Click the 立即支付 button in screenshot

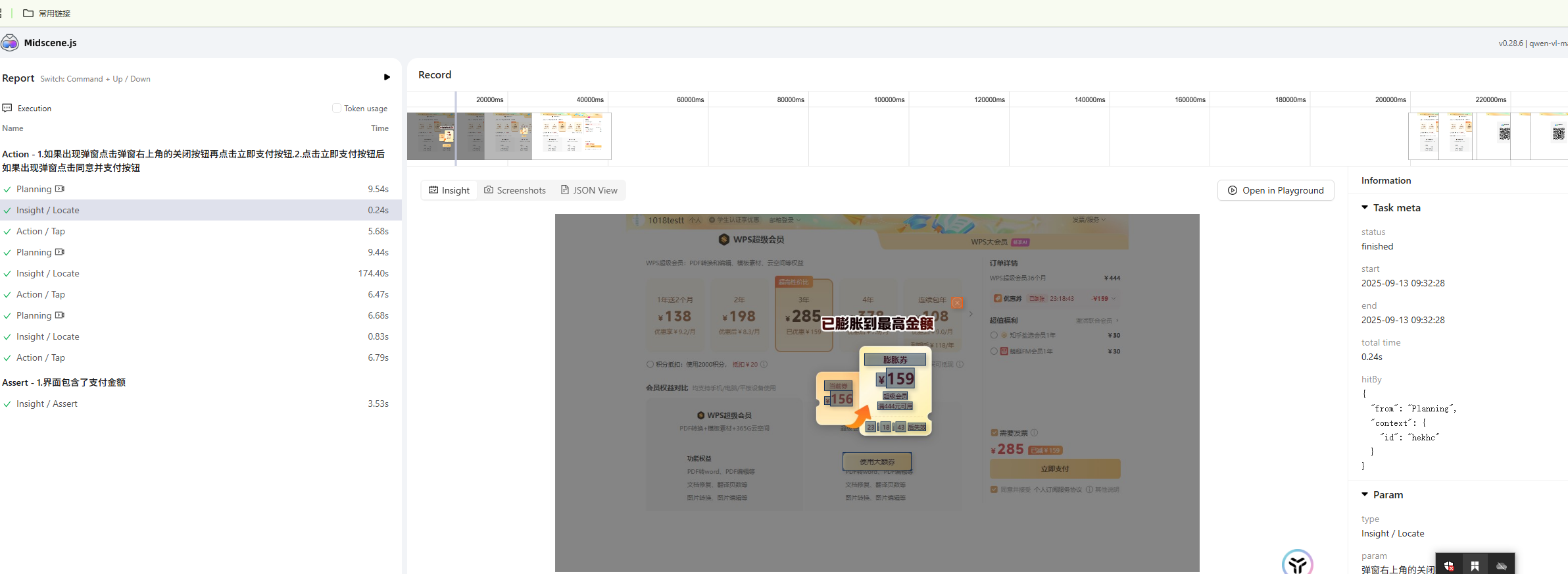pyautogui.click(x=1055, y=469)
